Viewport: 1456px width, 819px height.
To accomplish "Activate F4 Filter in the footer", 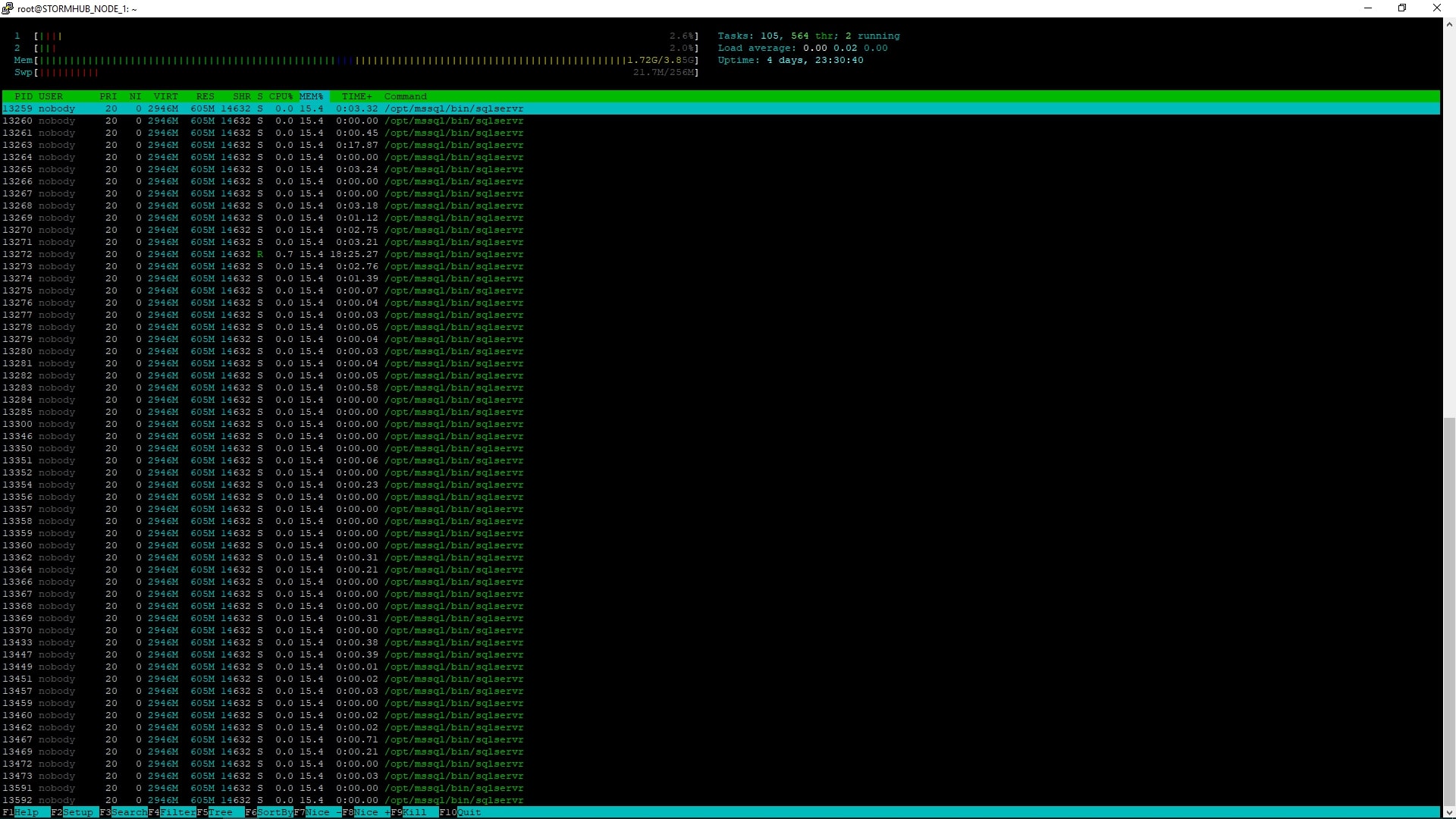I will pos(172,812).
